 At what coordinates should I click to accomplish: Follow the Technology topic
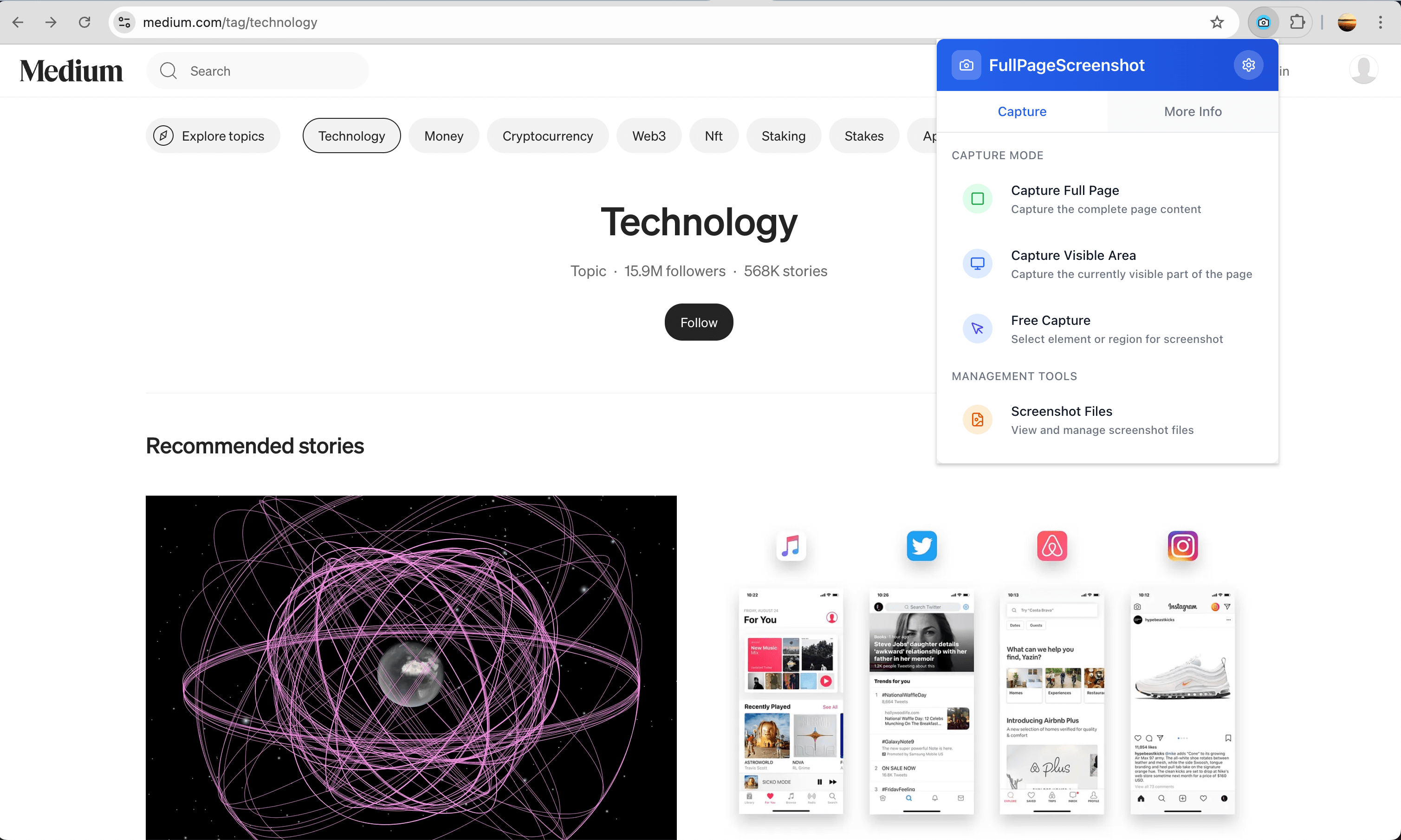pyautogui.click(x=699, y=322)
